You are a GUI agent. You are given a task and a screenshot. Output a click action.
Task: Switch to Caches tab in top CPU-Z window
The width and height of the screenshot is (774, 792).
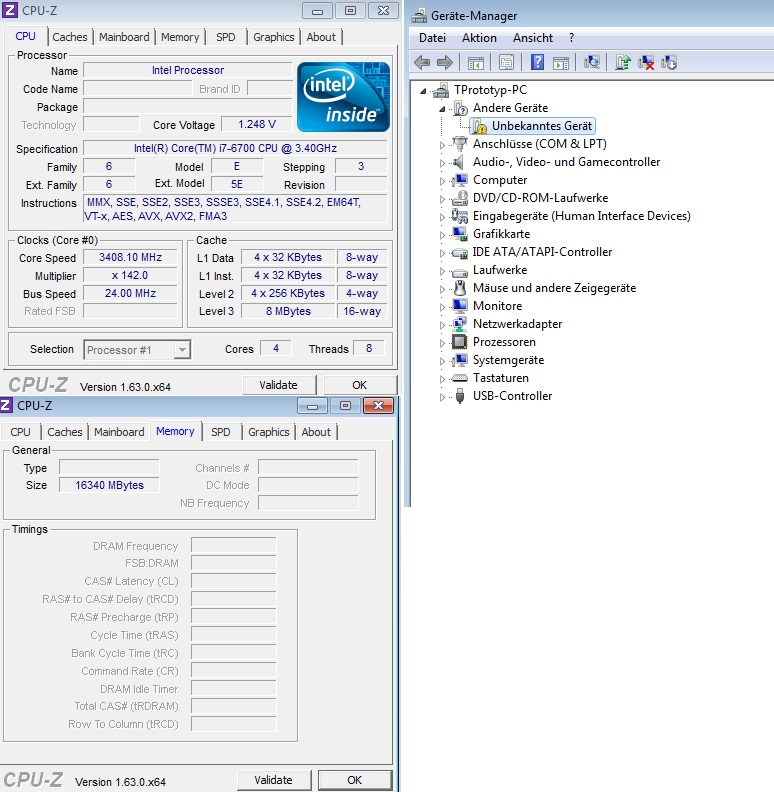tap(70, 37)
